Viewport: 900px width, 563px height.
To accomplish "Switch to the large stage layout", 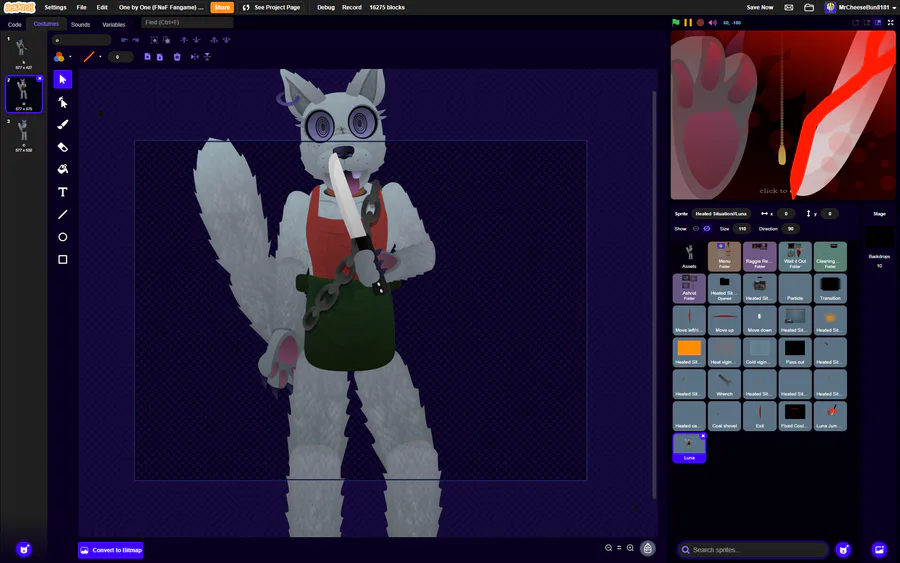I will coord(878,22).
